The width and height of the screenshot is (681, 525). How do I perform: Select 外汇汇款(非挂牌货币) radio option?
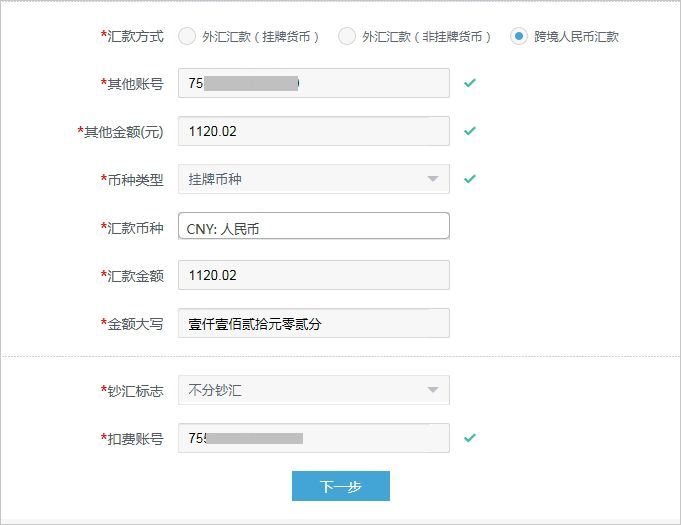[347, 37]
